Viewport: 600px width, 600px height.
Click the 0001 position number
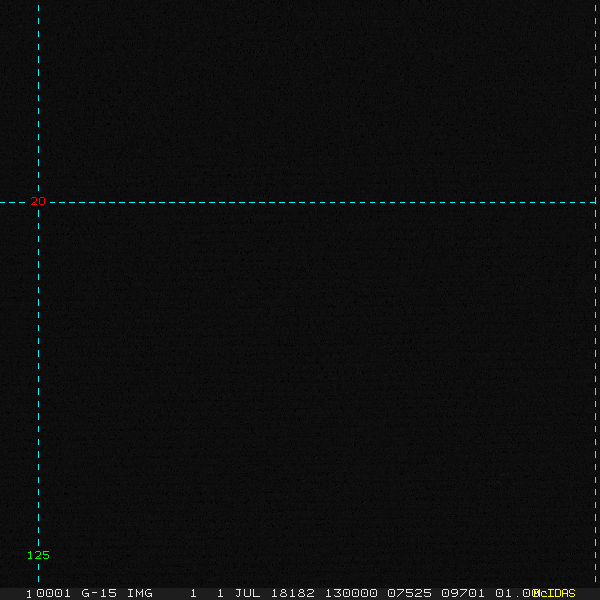pyautogui.click(x=53, y=593)
